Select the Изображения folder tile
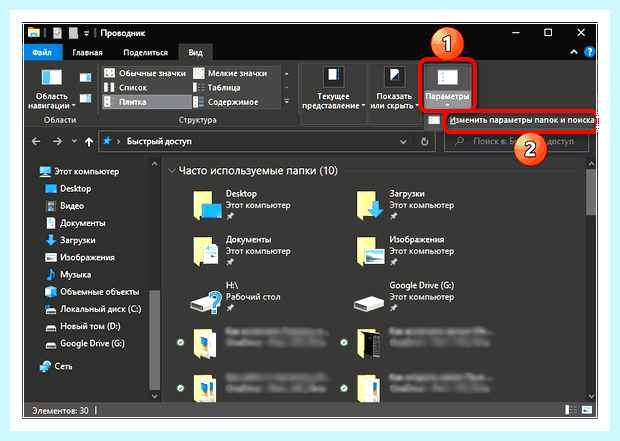This screenshot has width=620, height=441. (405, 250)
